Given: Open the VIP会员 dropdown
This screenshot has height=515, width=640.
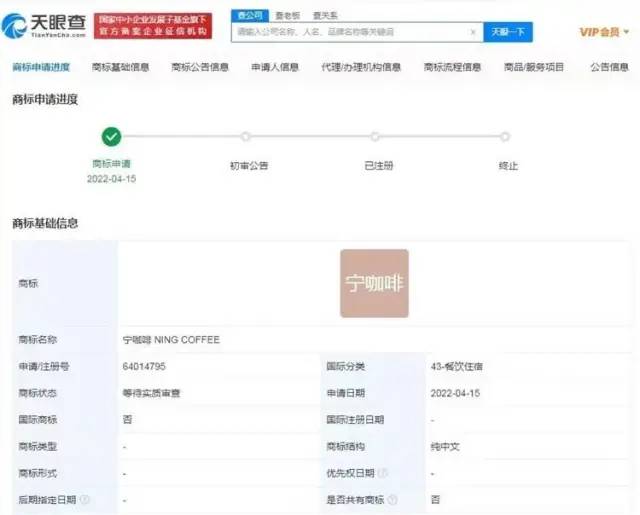Looking at the screenshot, I should [x=603, y=32].
